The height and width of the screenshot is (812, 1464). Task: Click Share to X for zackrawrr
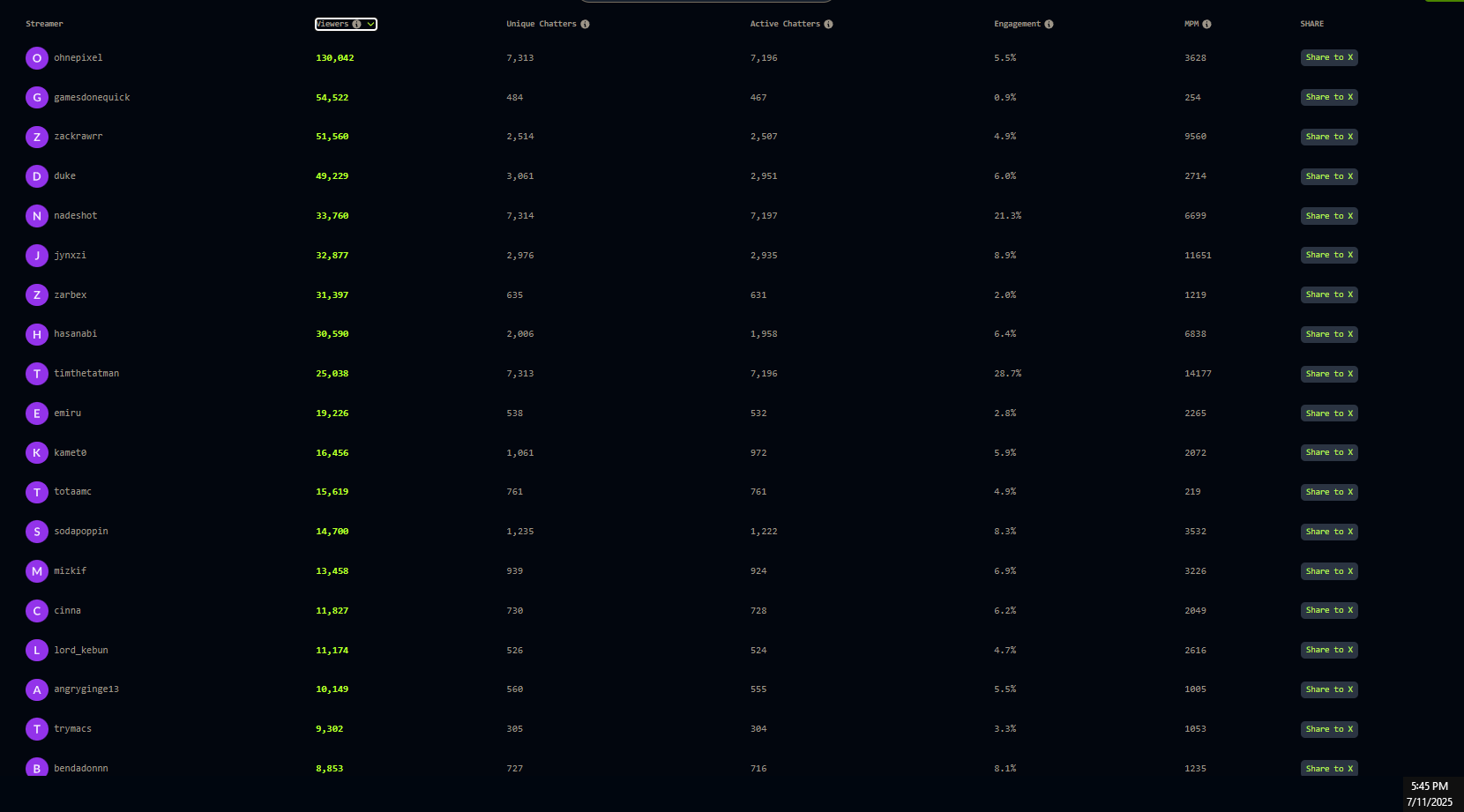(x=1329, y=137)
